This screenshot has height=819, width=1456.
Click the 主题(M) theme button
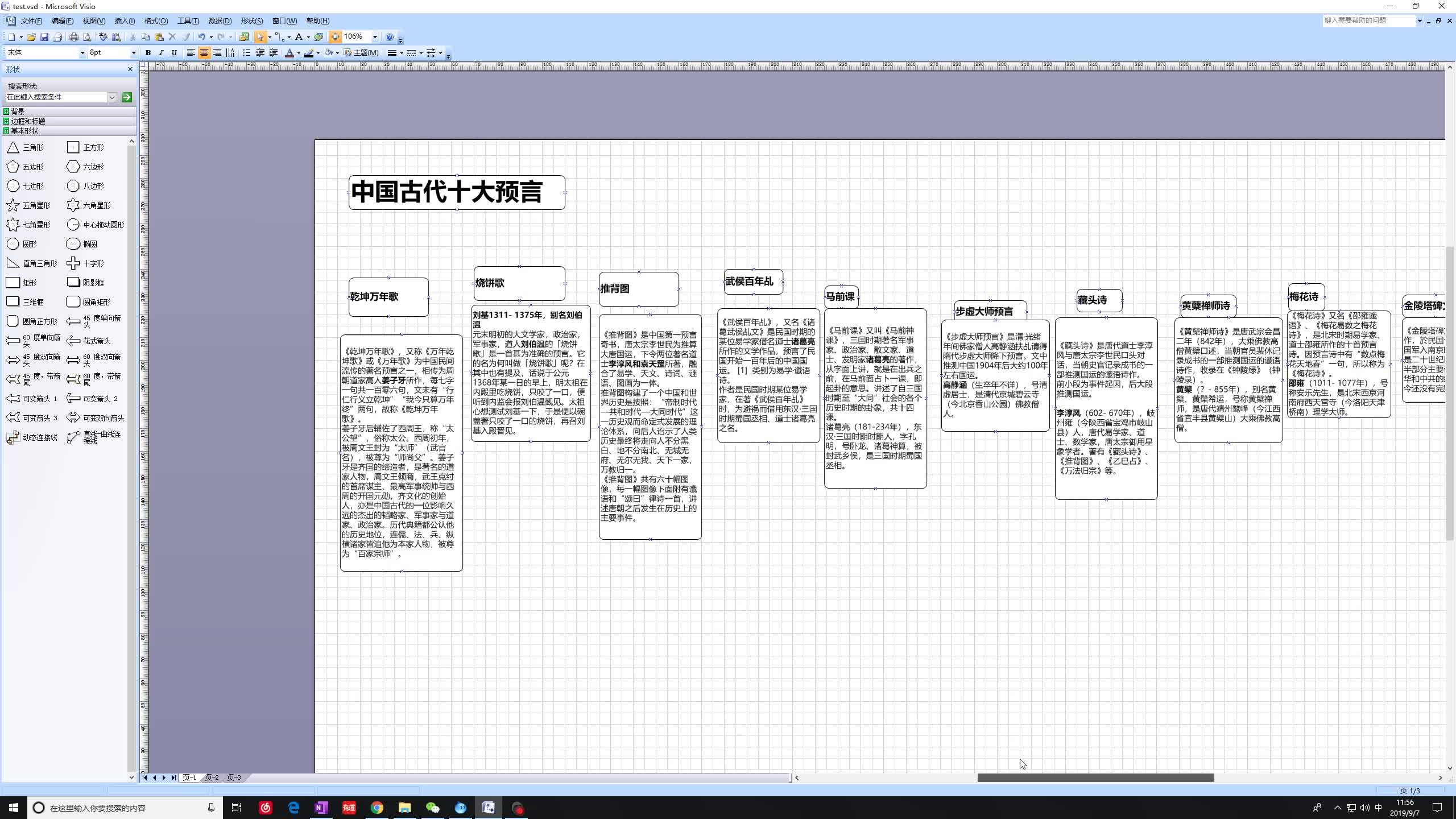click(362, 53)
